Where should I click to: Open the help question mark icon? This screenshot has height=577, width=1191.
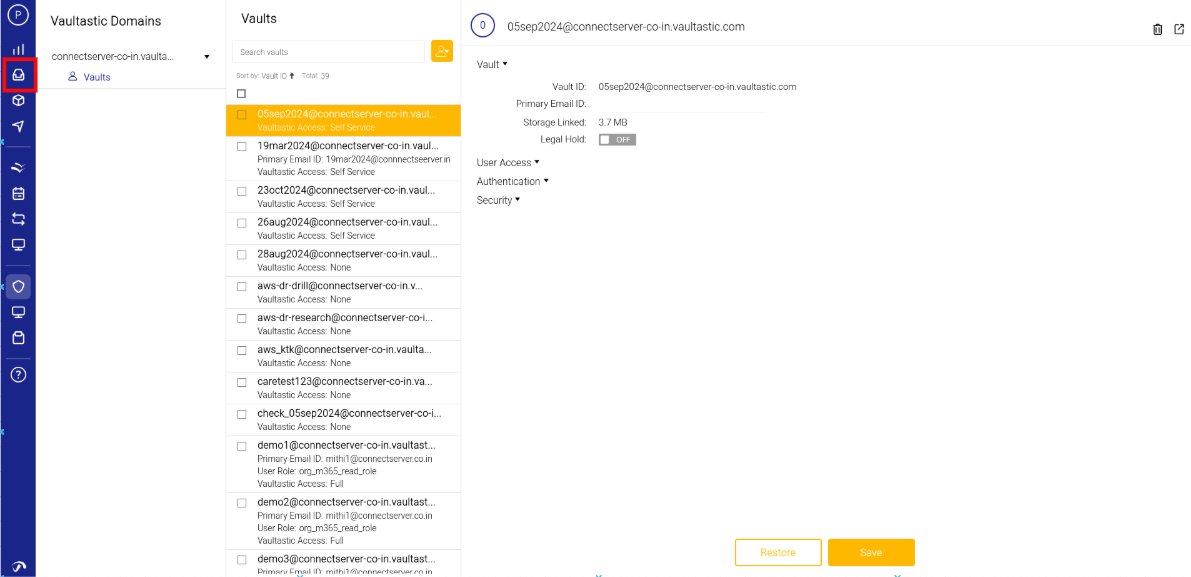click(18, 374)
